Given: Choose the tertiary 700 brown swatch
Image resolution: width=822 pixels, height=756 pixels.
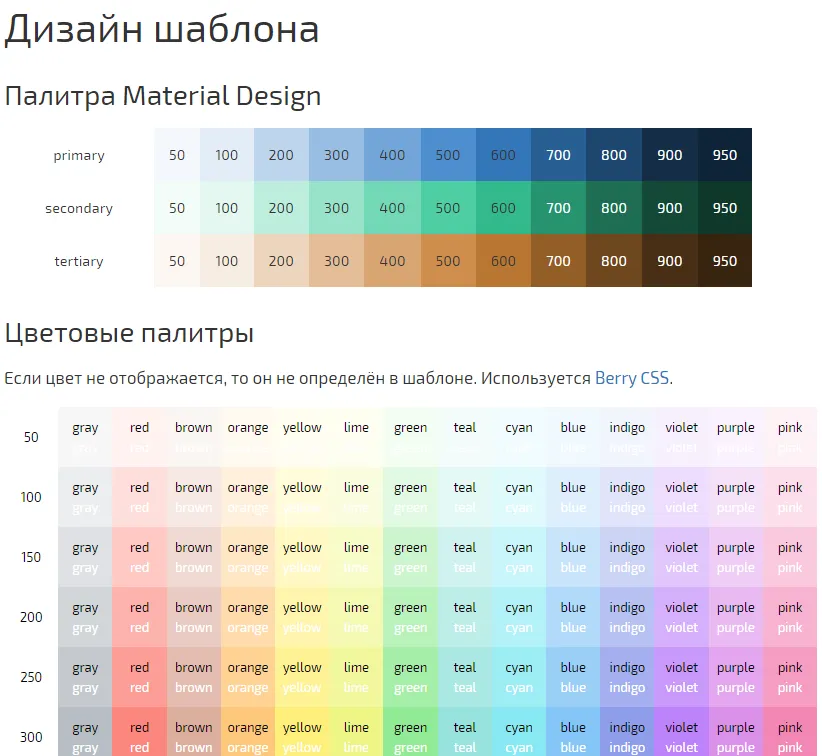Looking at the screenshot, I should click(558, 261).
